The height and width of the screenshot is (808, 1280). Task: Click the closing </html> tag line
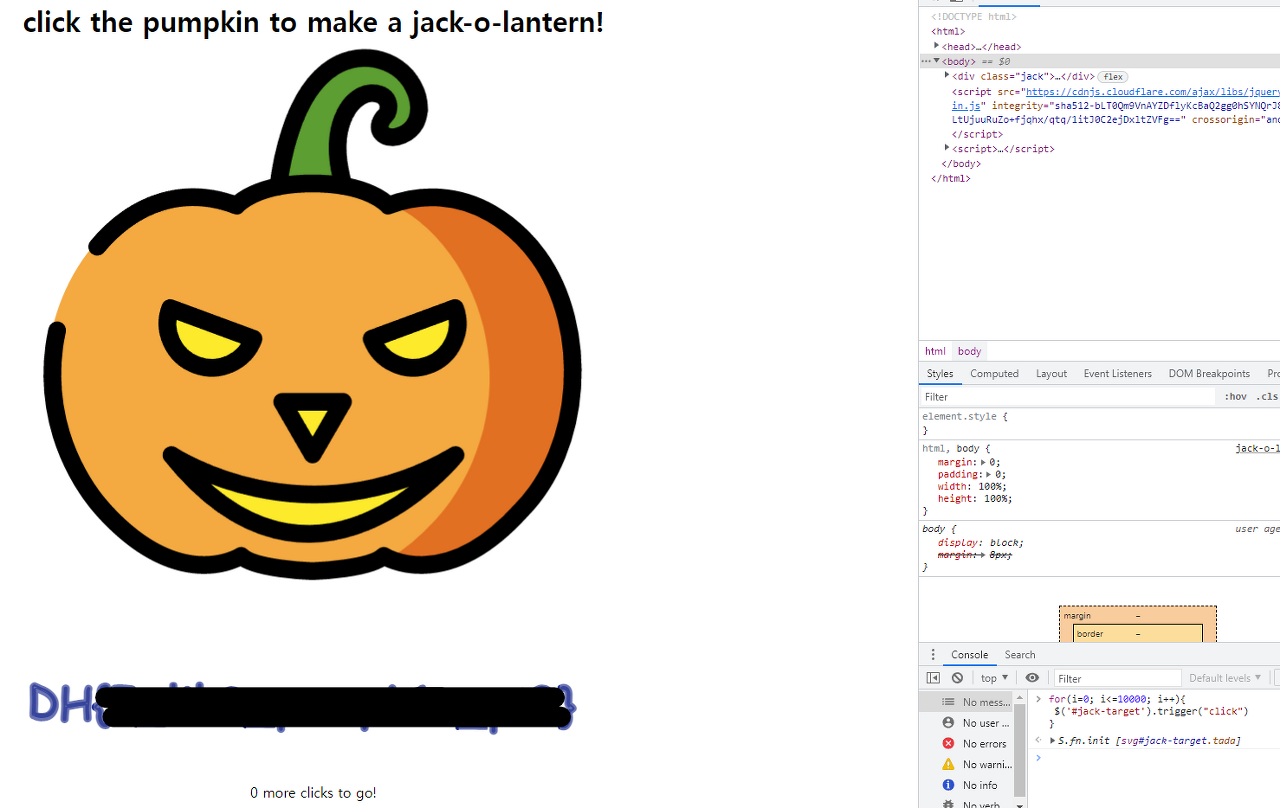pyautogui.click(x=951, y=179)
